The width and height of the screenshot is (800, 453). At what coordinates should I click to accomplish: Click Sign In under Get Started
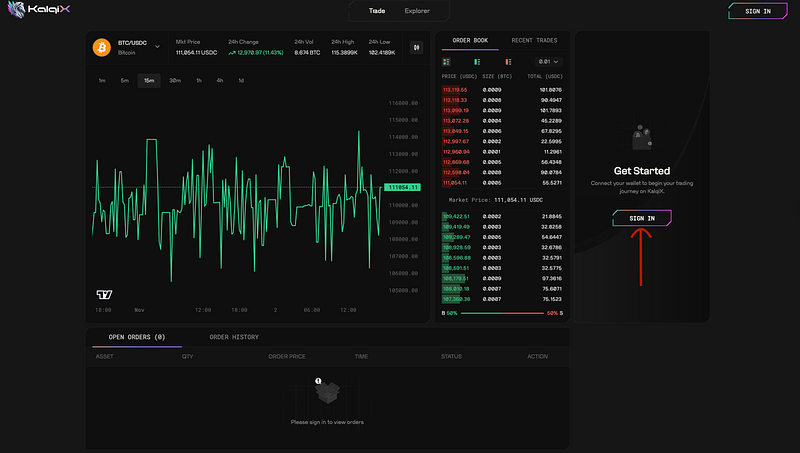(641, 218)
